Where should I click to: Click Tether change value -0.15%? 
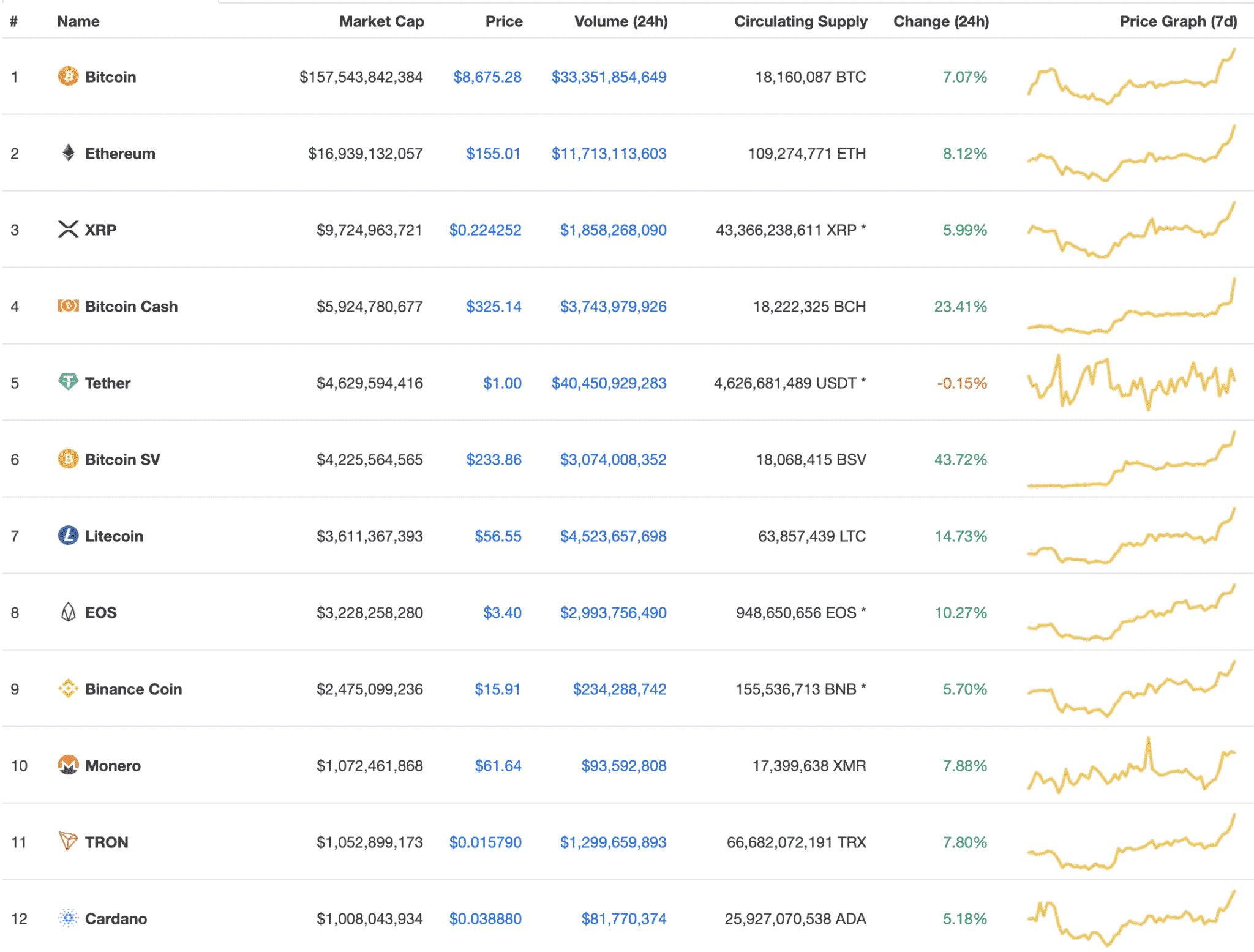962,383
